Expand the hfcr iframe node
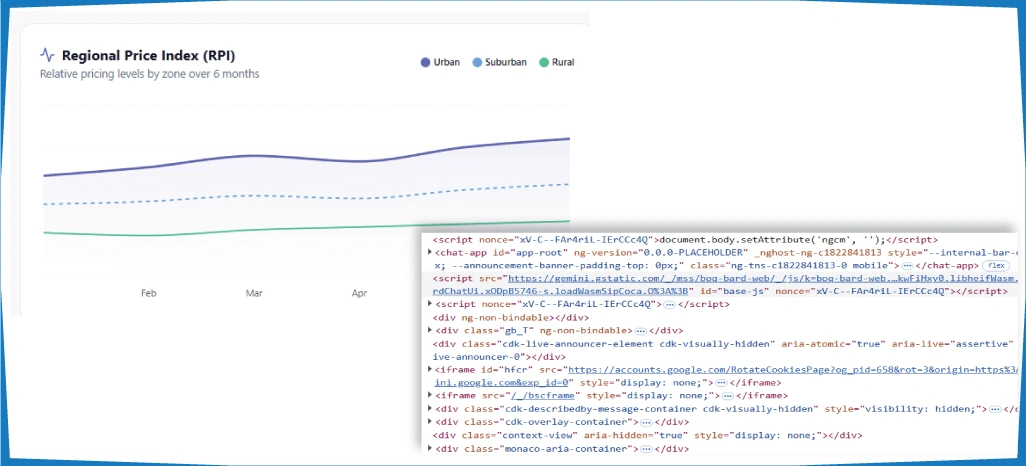 pos(429,369)
